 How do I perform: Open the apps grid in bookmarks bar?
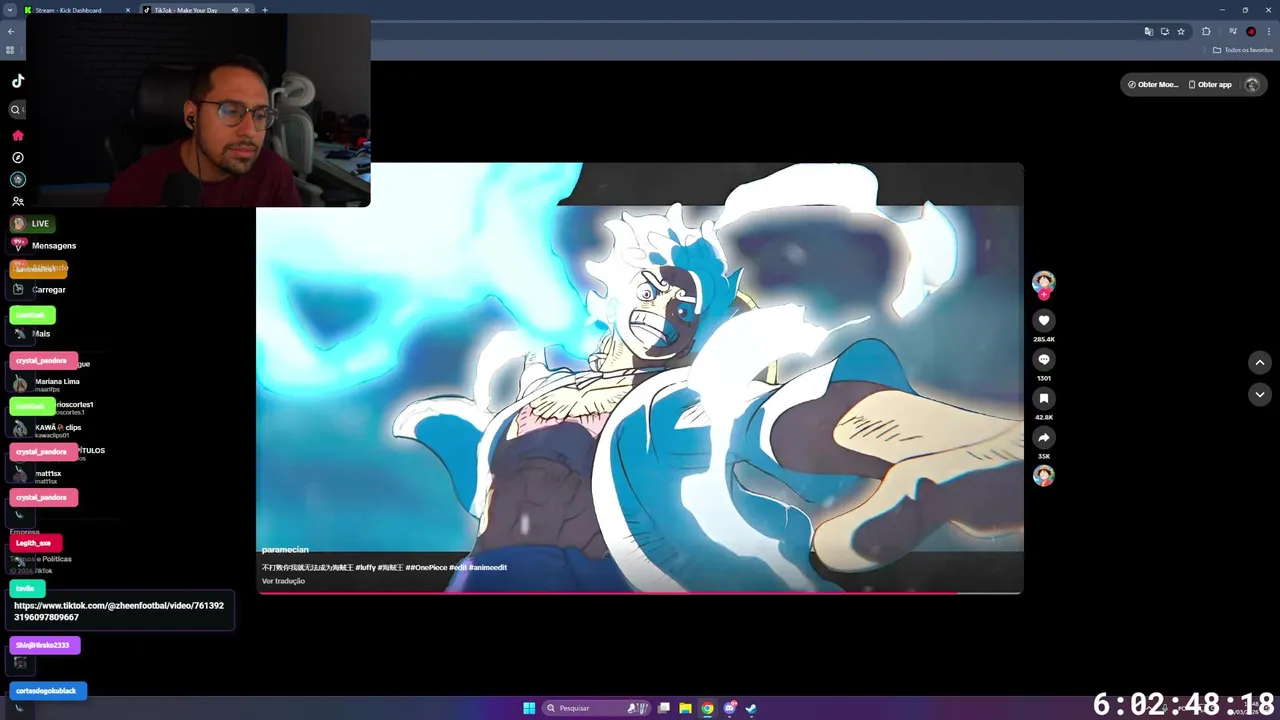pos(10,50)
